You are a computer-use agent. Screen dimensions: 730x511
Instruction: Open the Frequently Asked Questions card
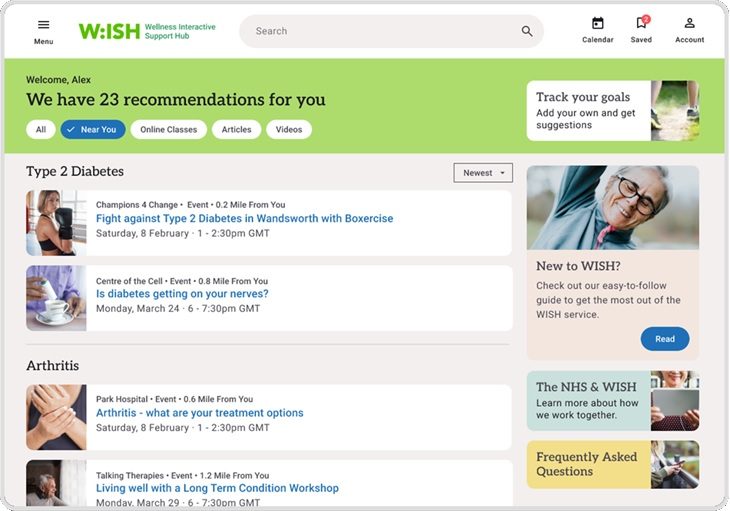pyautogui.click(x=612, y=464)
